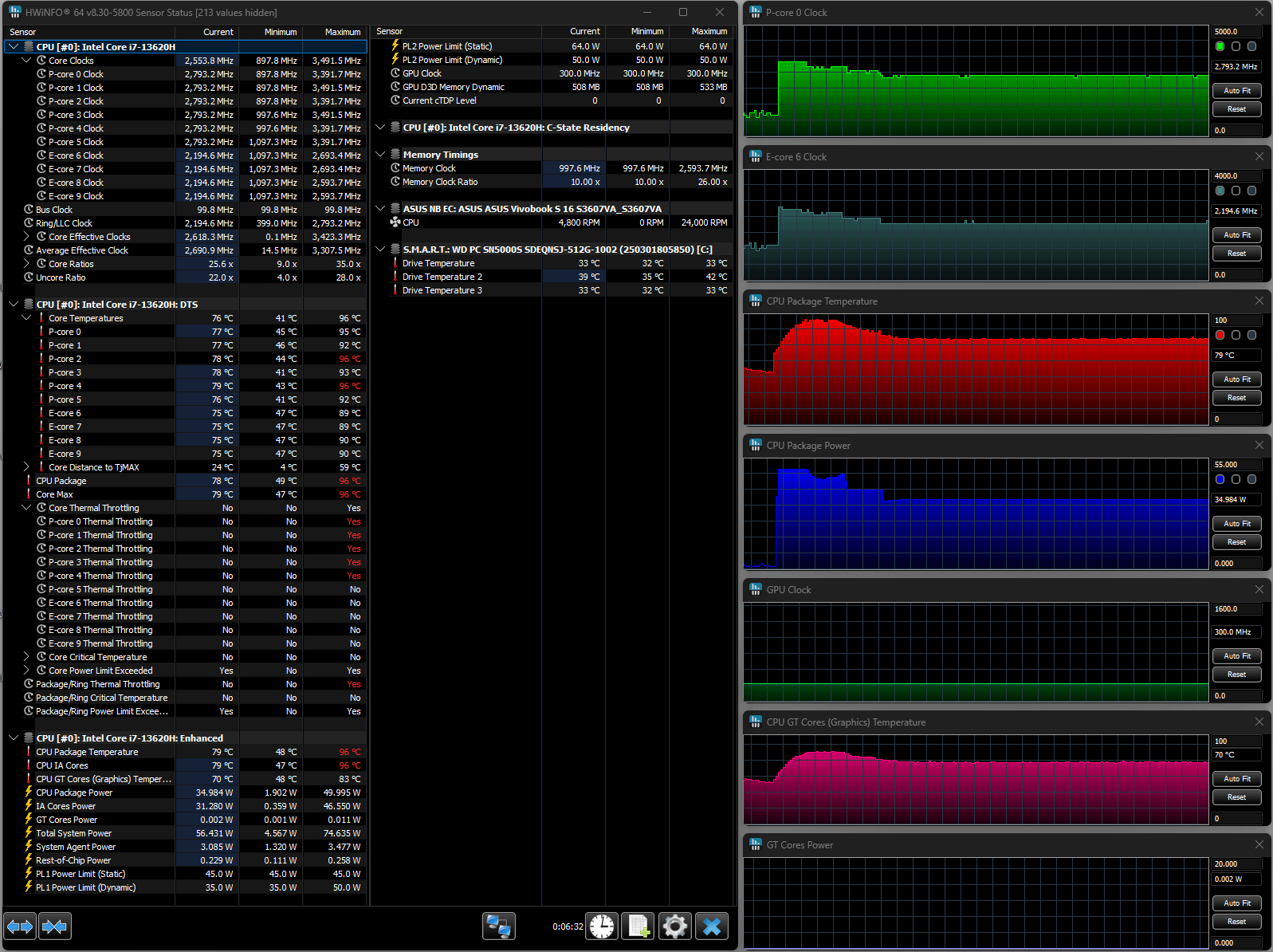The width and height of the screenshot is (1273, 952).
Task: Collapse the Core Clocks tree group
Action: (x=26, y=61)
